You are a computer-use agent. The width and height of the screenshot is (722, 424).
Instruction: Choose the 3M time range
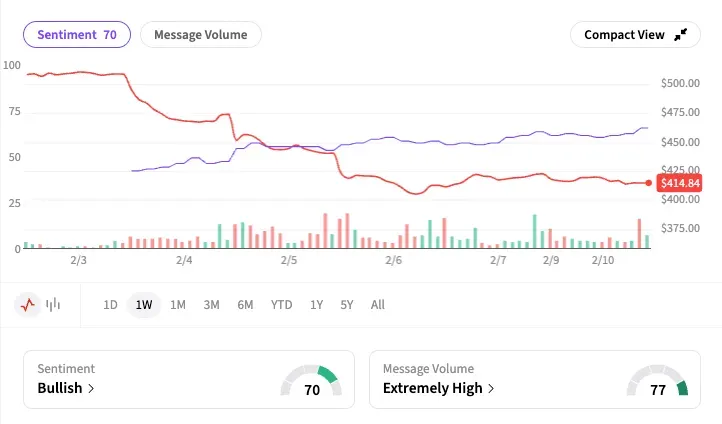coord(211,305)
